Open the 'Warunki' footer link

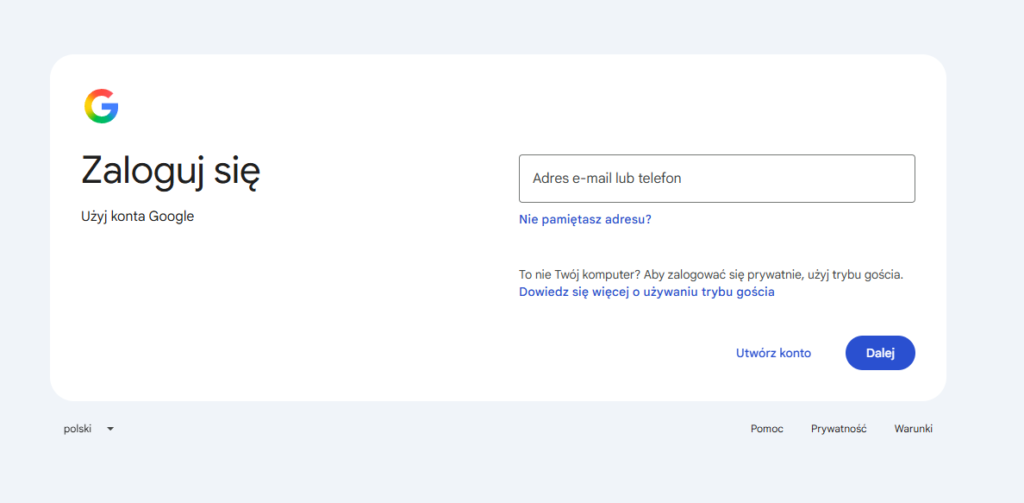(913, 429)
